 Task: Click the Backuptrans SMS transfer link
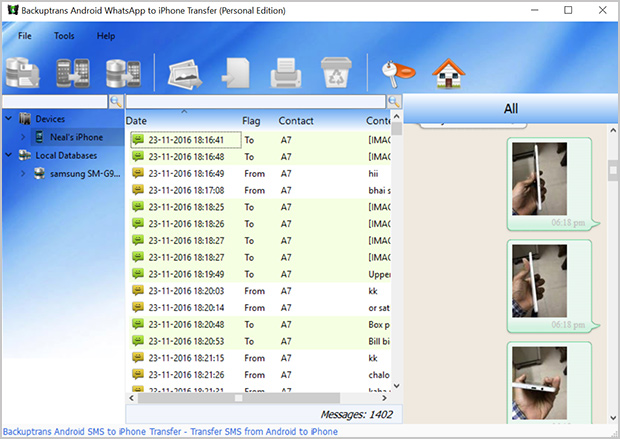[x=169, y=432]
